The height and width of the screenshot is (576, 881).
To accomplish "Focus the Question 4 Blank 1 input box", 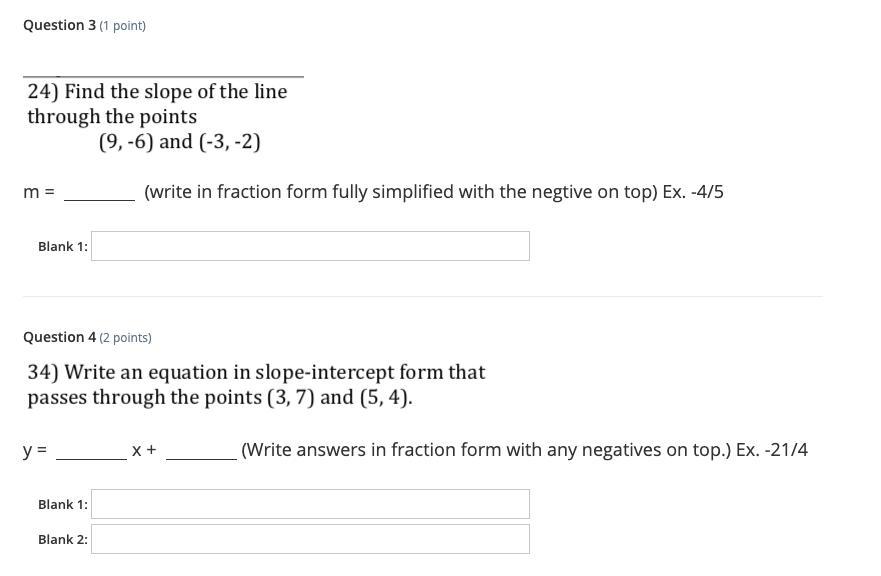I will 310,504.
